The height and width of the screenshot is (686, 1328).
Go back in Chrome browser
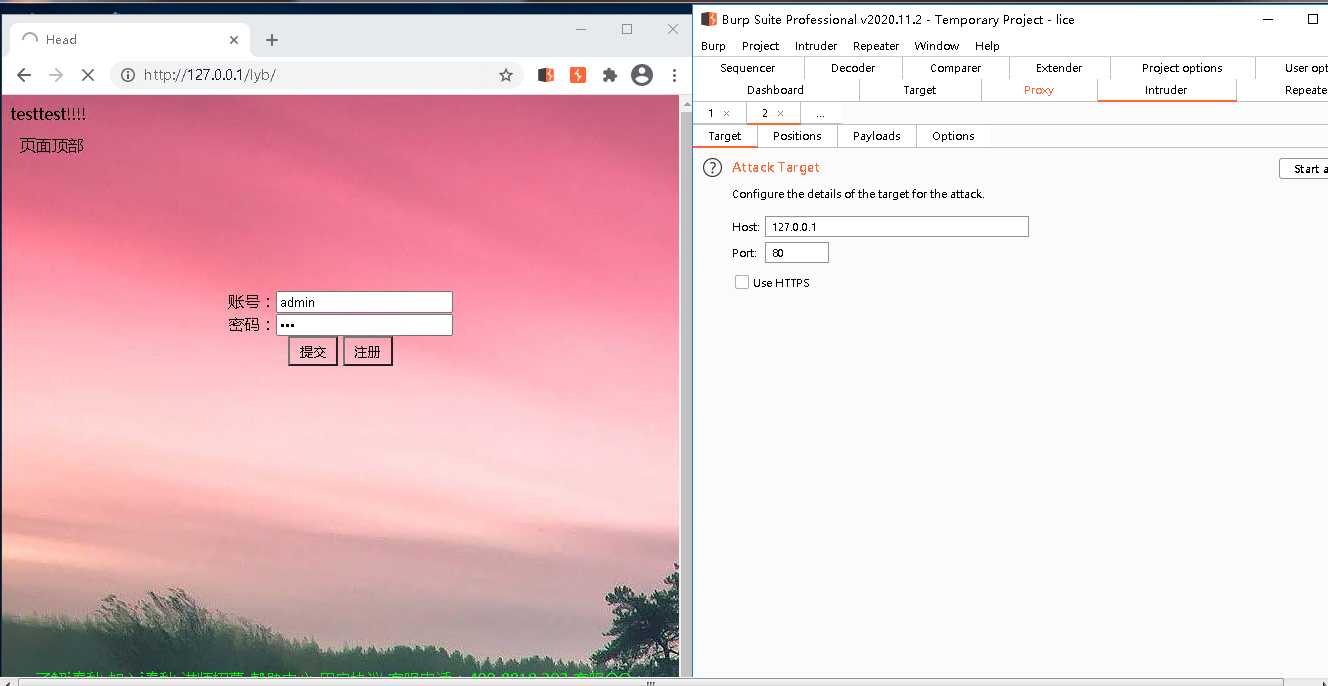24,75
